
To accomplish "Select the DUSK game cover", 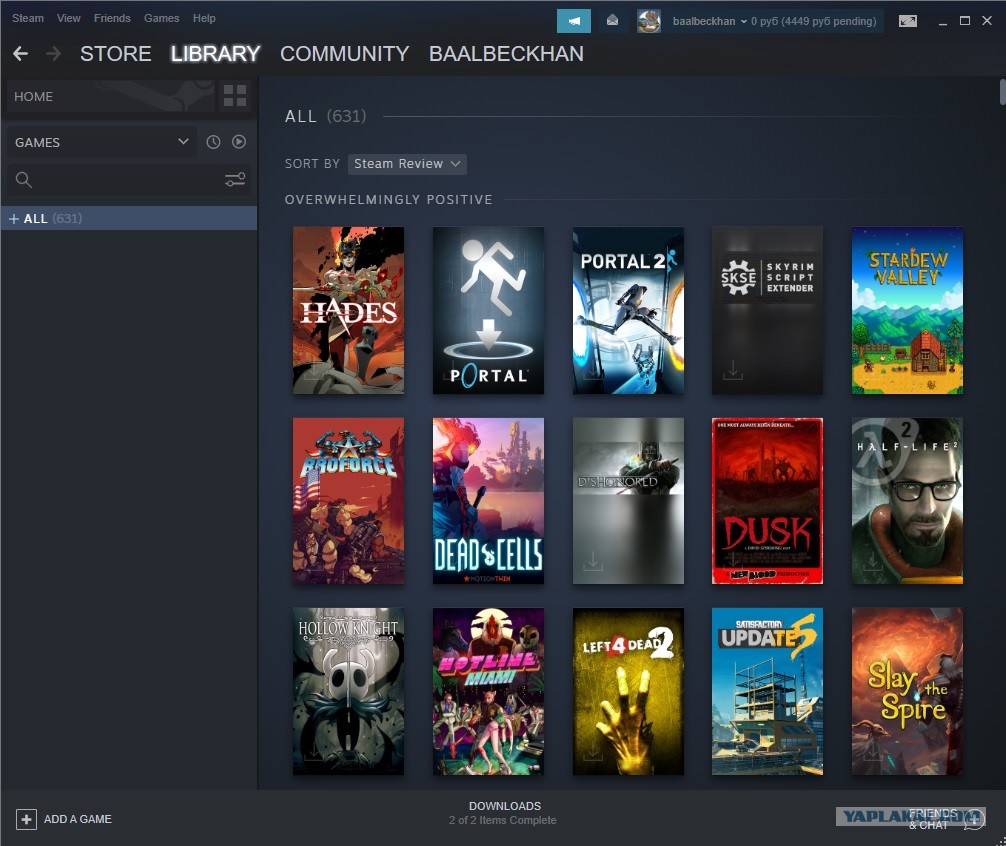I will [x=767, y=501].
